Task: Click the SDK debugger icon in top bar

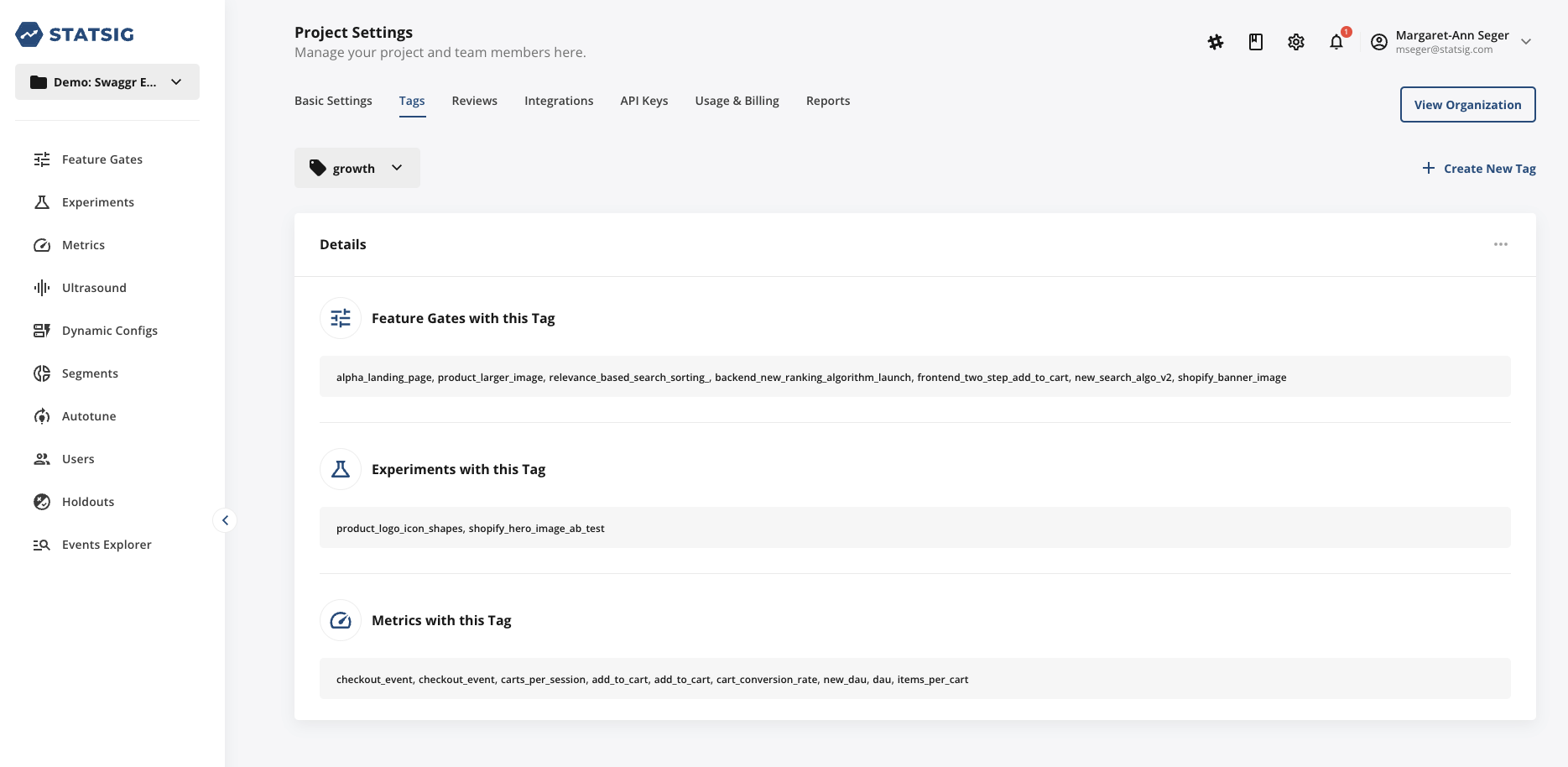Action: point(1216,41)
